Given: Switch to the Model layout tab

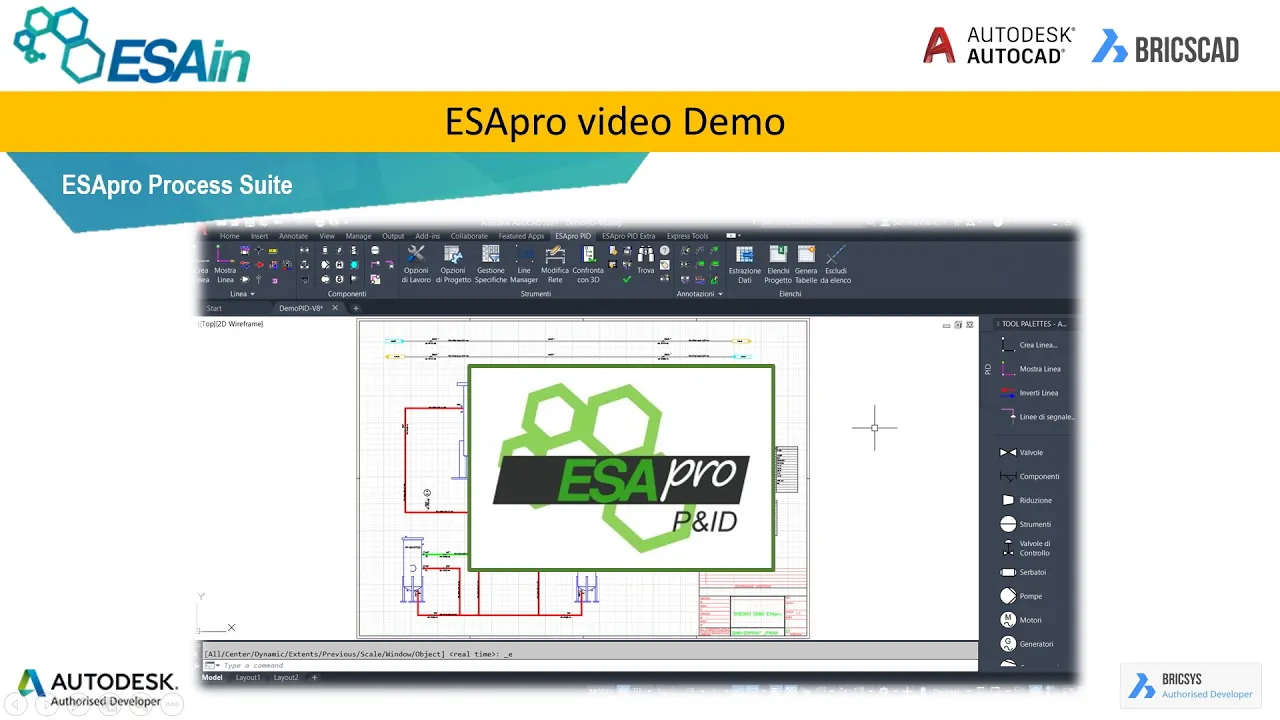Looking at the screenshot, I should point(212,677).
